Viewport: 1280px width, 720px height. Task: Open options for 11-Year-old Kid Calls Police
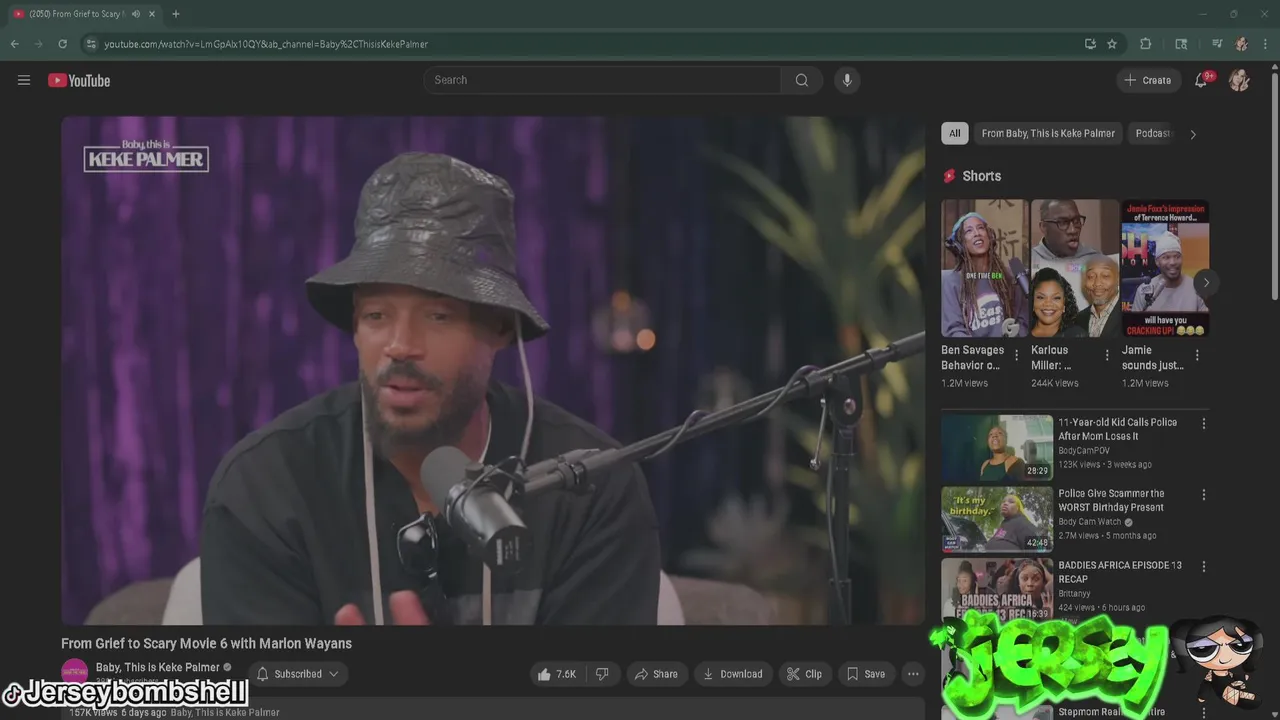(1204, 424)
